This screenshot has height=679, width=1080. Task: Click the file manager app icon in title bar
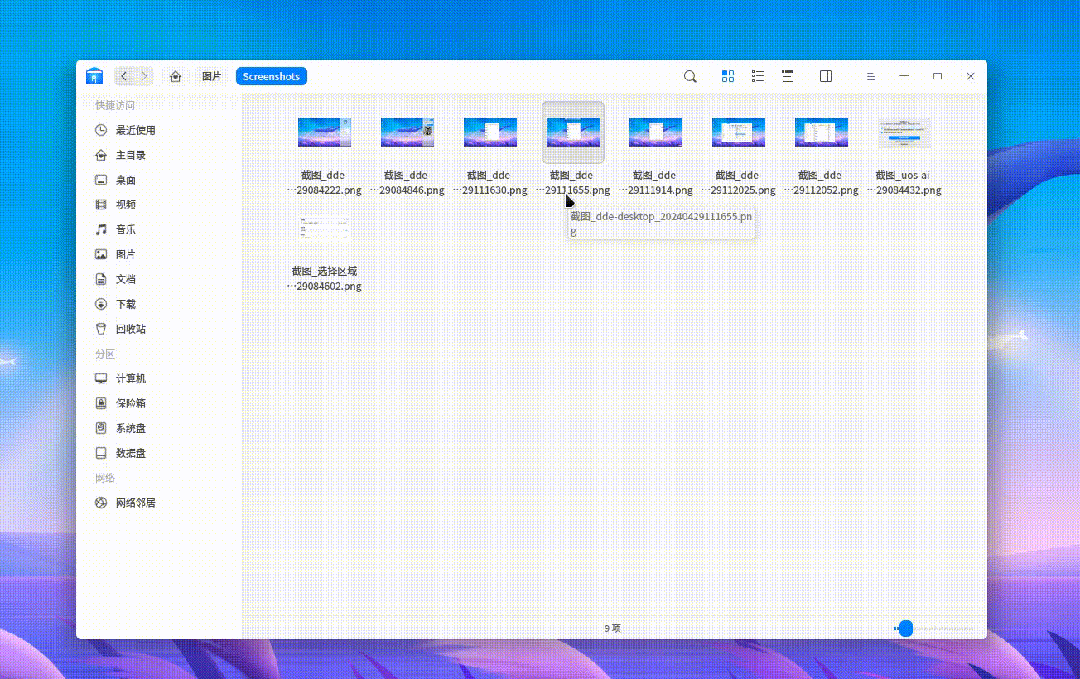tap(94, 76)
